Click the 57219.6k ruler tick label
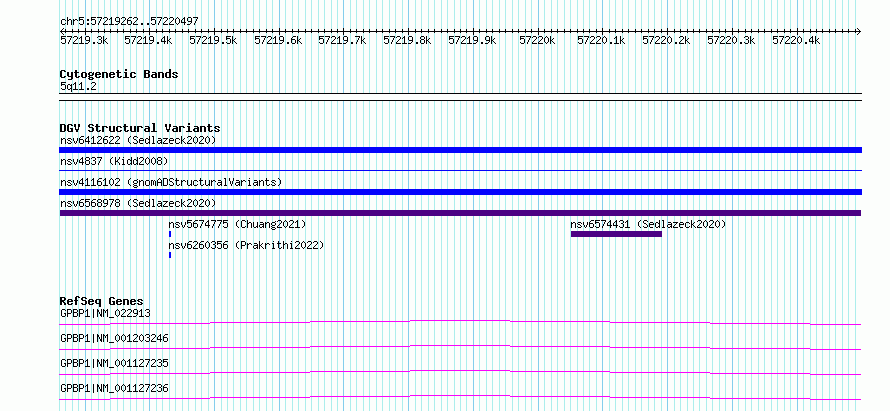This screenshot has width=890, height=411. 278,40
